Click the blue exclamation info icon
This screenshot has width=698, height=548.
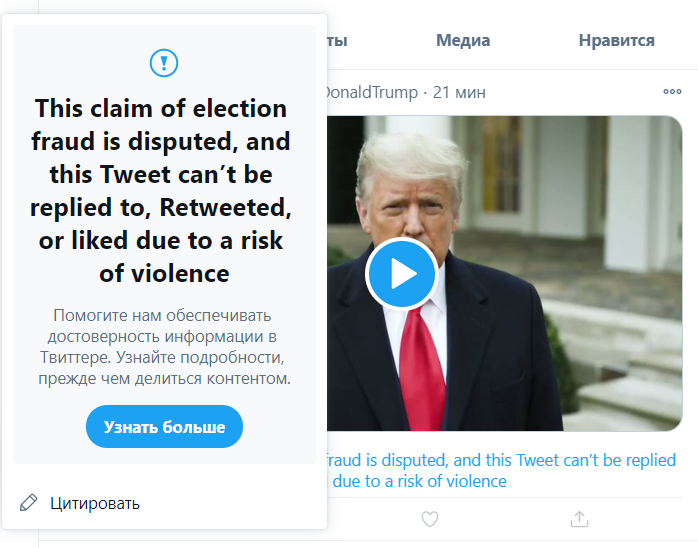[164, 63]
